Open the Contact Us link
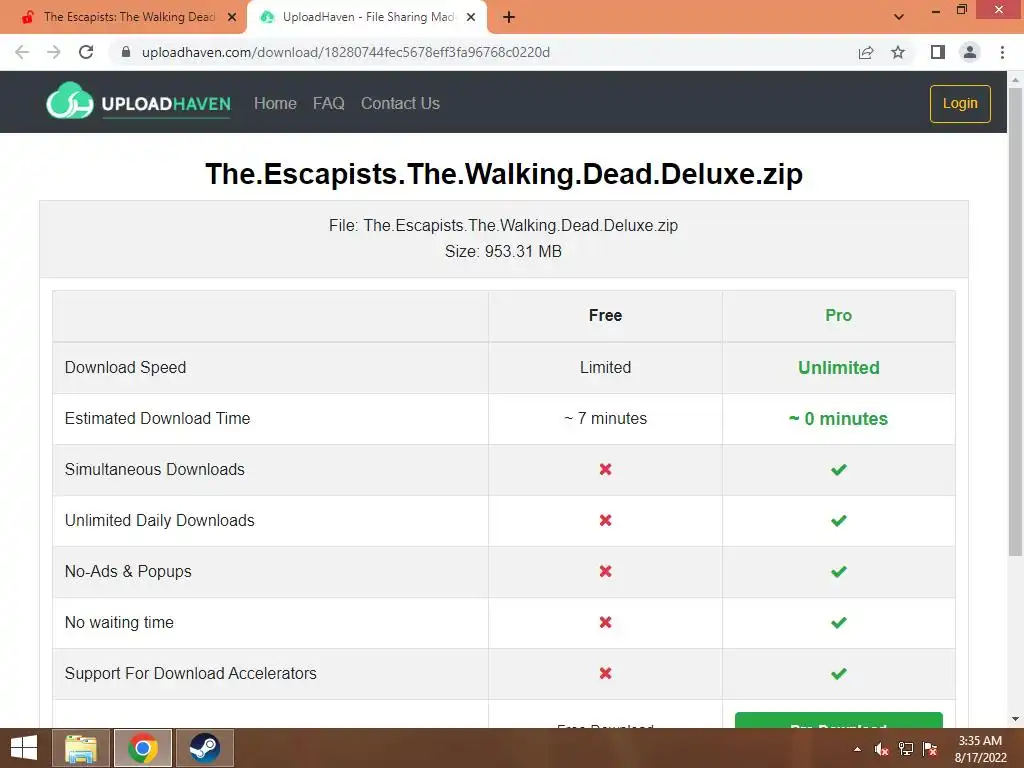The height and width of the screenshot is (768, 1024). 400,103
